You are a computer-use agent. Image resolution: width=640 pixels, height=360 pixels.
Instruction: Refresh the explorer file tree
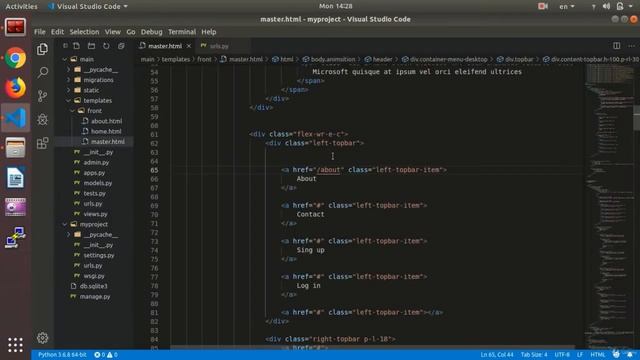(x=106, y=46)
